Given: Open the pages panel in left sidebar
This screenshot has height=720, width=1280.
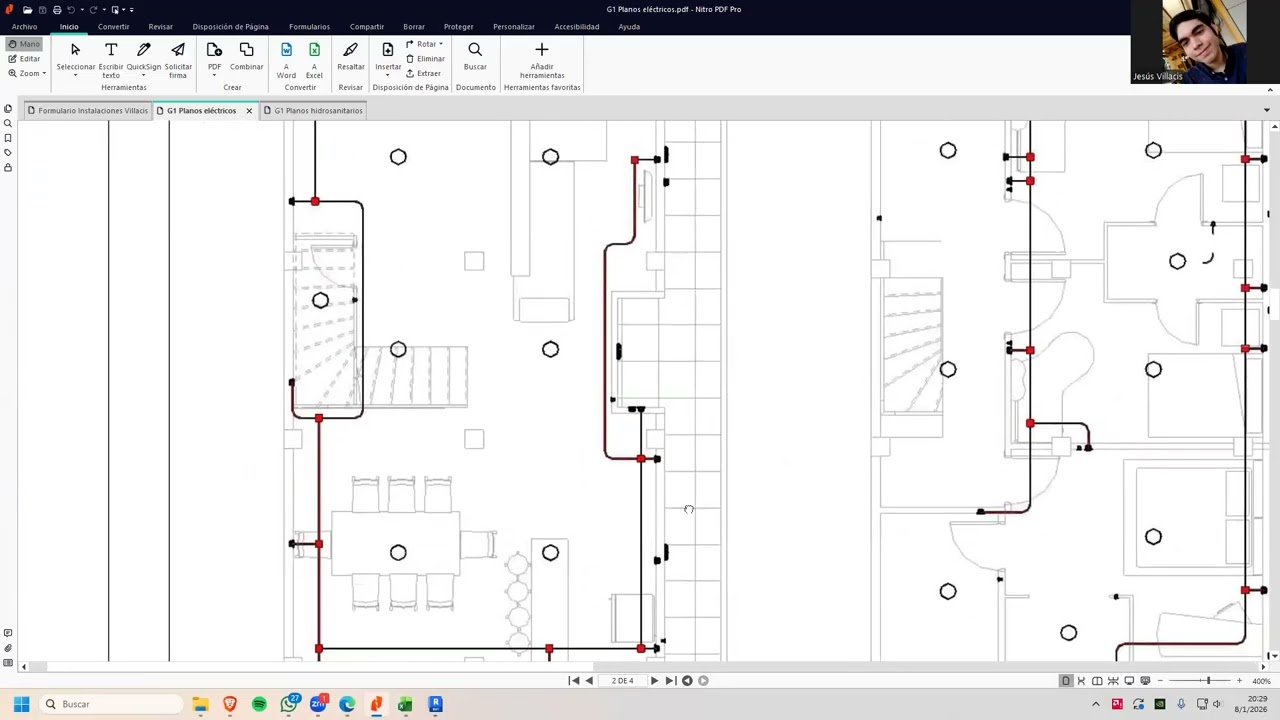Looking at the screenshot, I should click(8, 109).
